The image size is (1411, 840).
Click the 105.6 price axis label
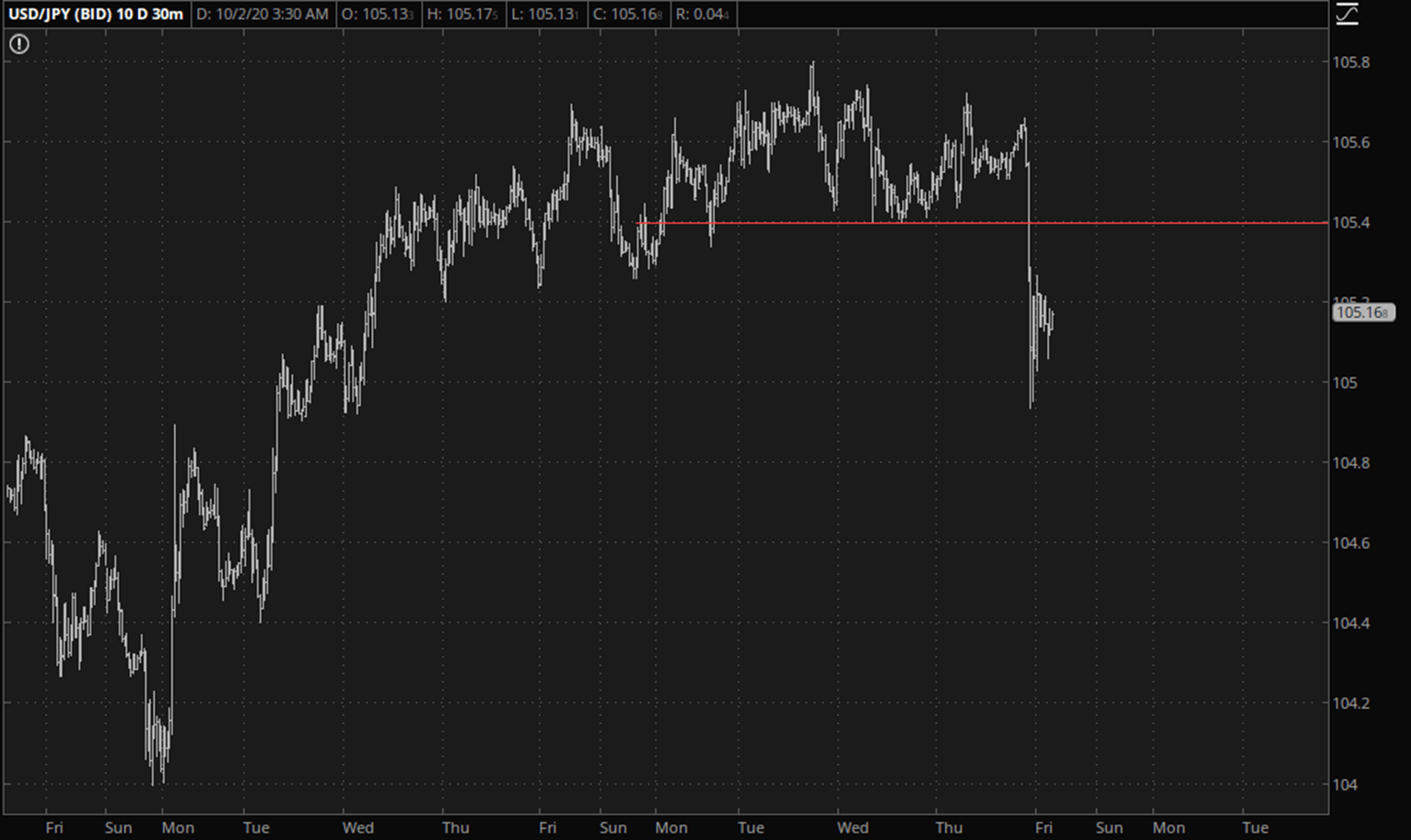tap(1350, 143)
